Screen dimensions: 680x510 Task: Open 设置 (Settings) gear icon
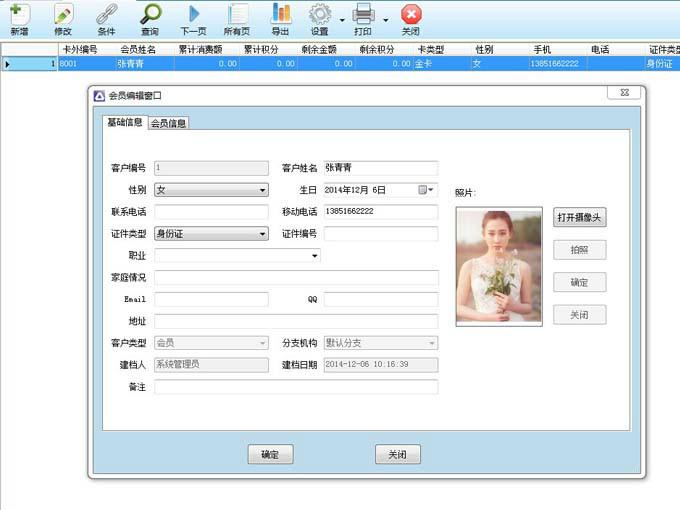click(x=320, y=20)
